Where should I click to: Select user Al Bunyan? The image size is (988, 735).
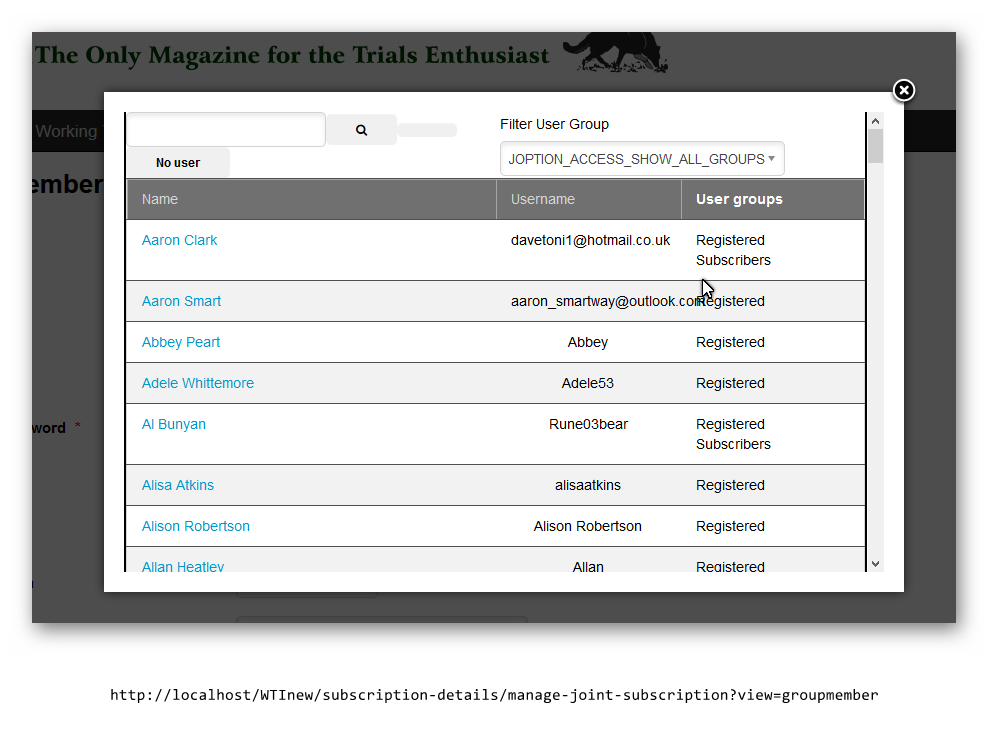pyautogui.click(x=173, y=424)
